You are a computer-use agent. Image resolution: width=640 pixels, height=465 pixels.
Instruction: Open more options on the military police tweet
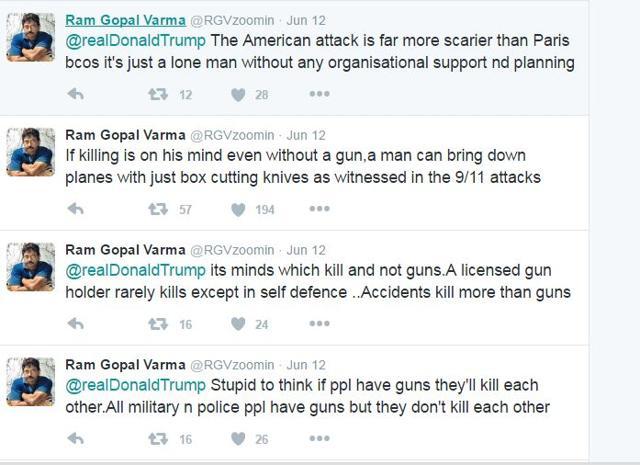click(x=319, y=439)
